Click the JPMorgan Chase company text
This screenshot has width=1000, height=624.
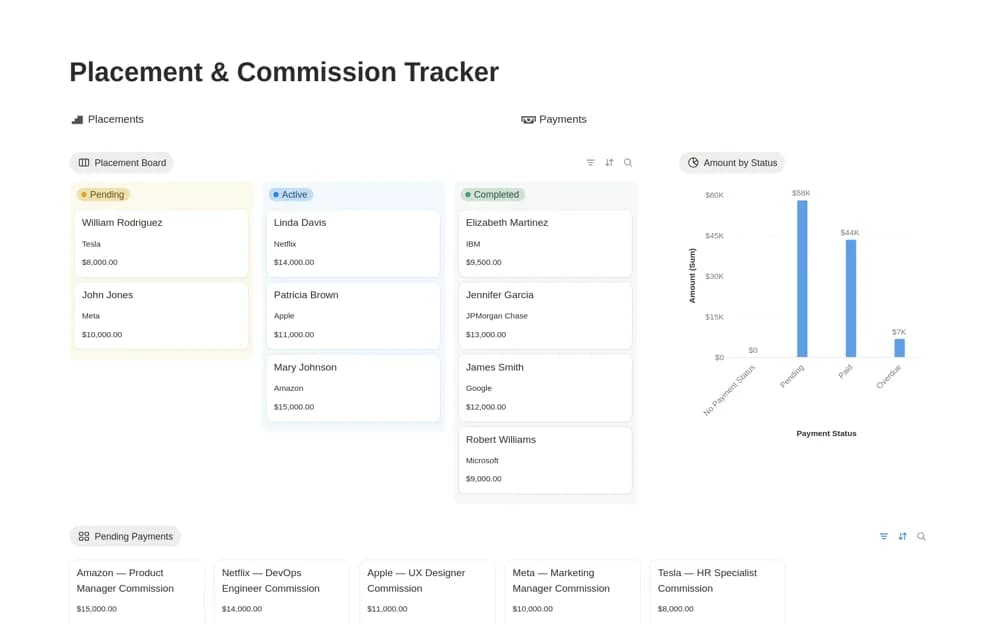click(496, 316)
